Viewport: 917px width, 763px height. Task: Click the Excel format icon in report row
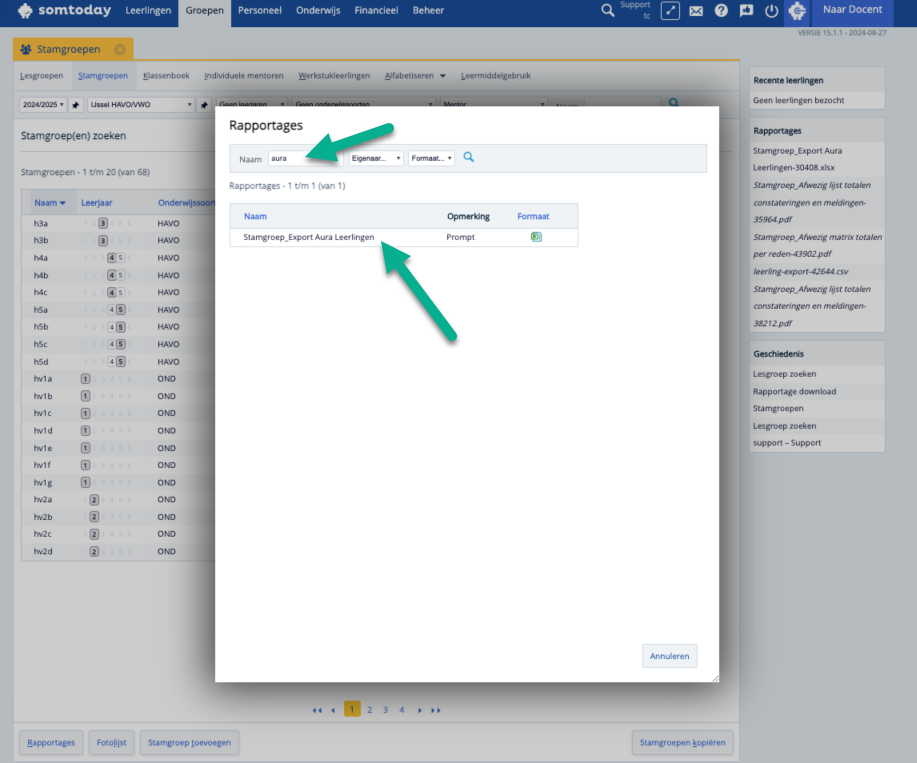point(536,237)
